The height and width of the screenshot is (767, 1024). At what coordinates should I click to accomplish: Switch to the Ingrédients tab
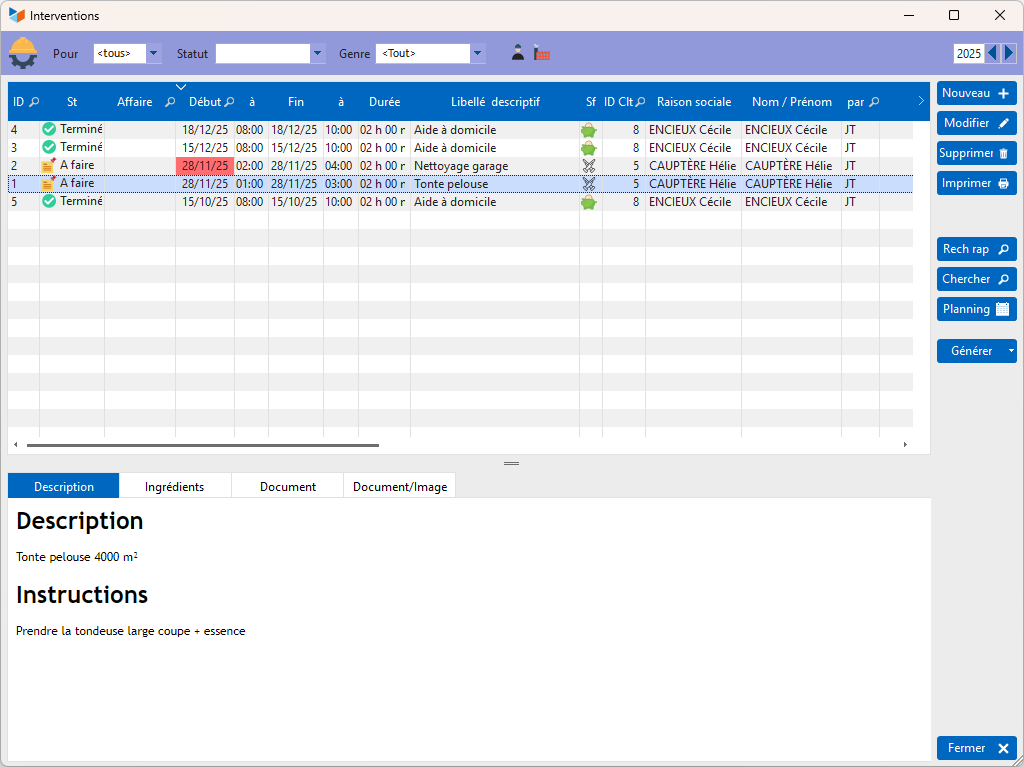pos(174,487)
